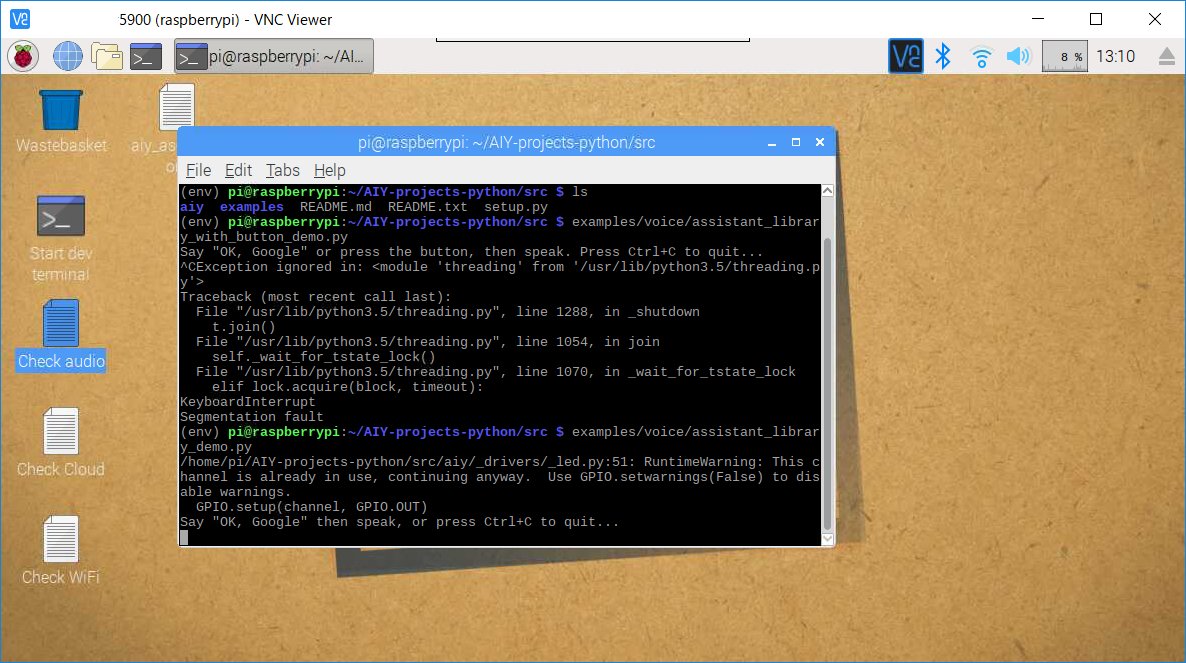Screen dimensions: 1186x663
Task: Select the Check Cloud desktop icon
Action: point(61,442)
